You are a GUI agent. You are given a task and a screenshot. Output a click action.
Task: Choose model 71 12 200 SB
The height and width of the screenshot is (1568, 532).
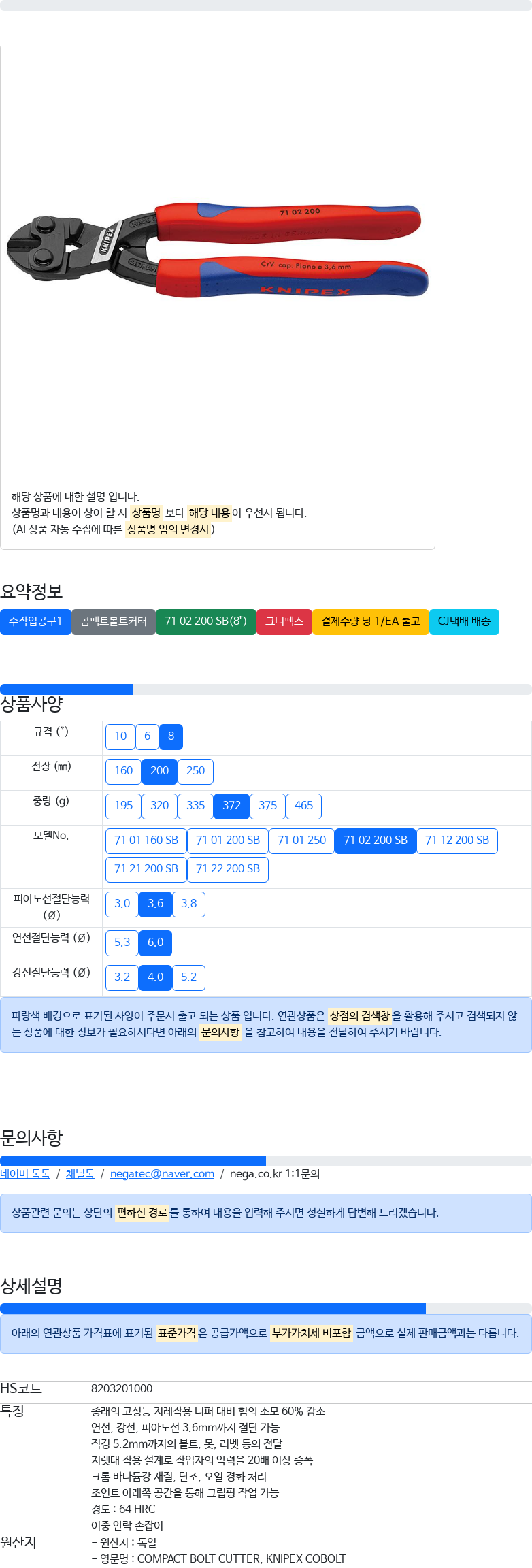point(457,840)
